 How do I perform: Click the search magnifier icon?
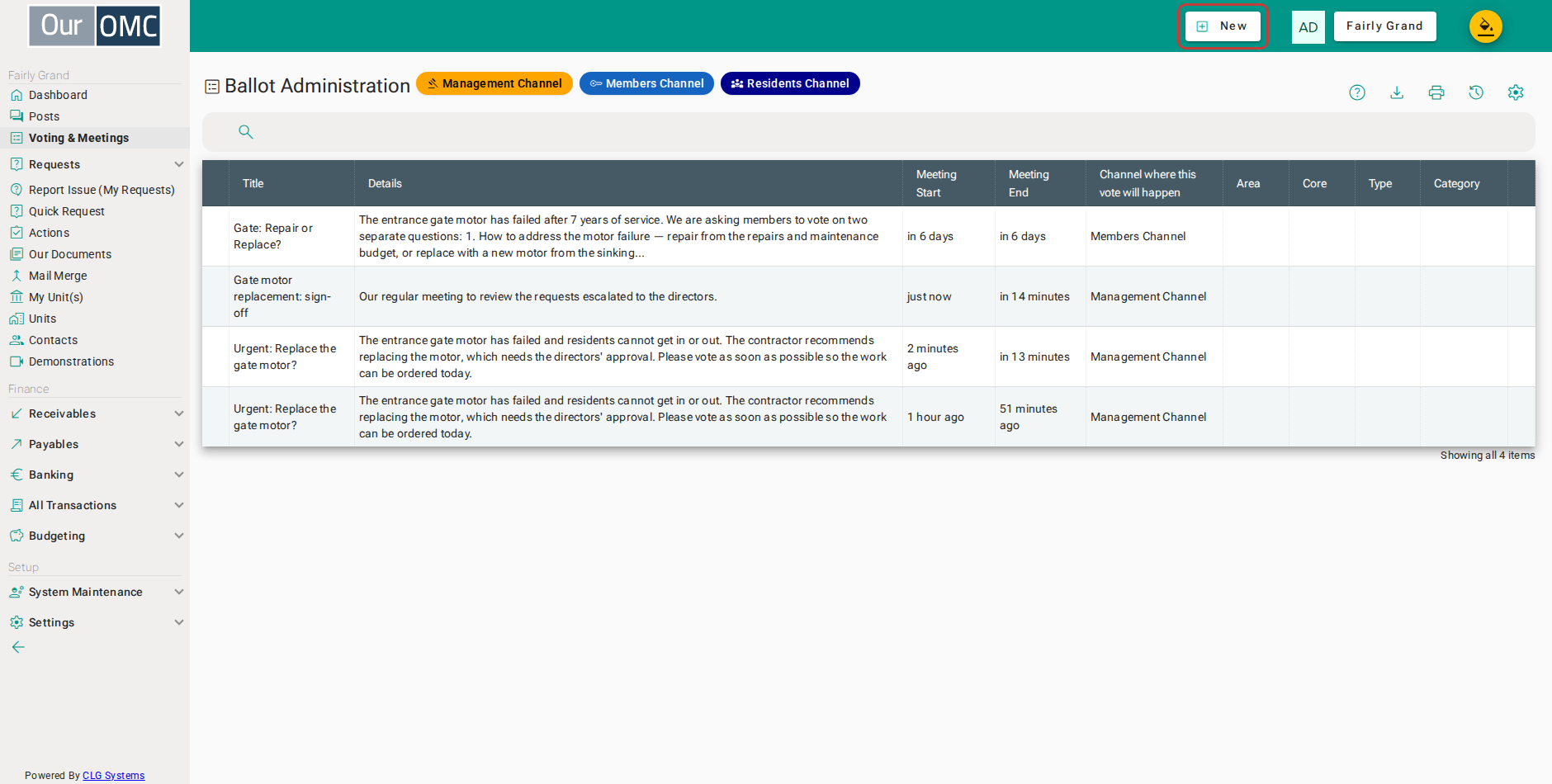(246, 131)
